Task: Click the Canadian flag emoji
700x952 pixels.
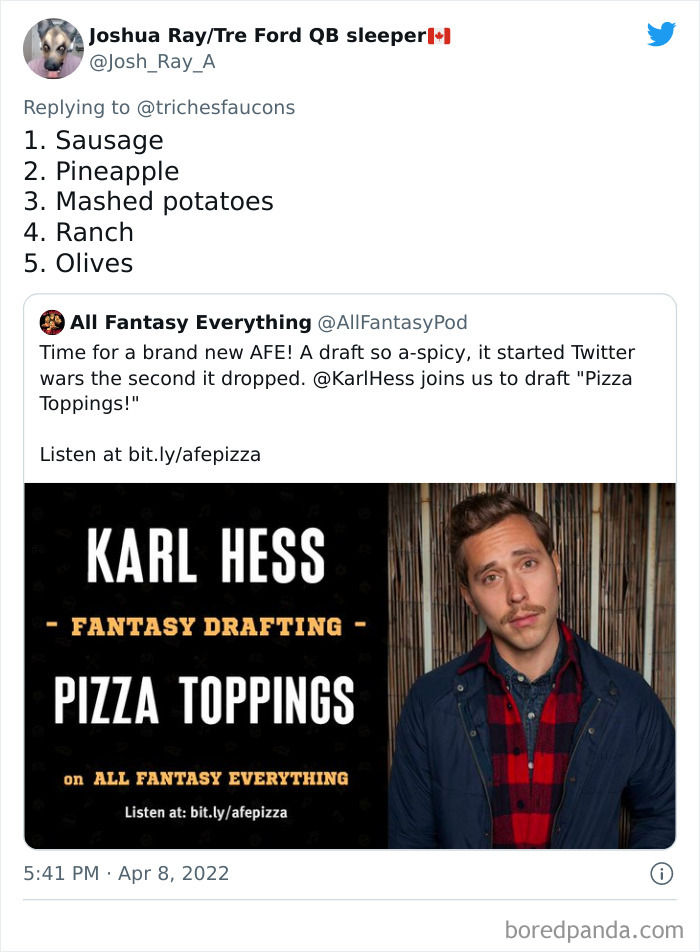Action: (x=439, y=36)
